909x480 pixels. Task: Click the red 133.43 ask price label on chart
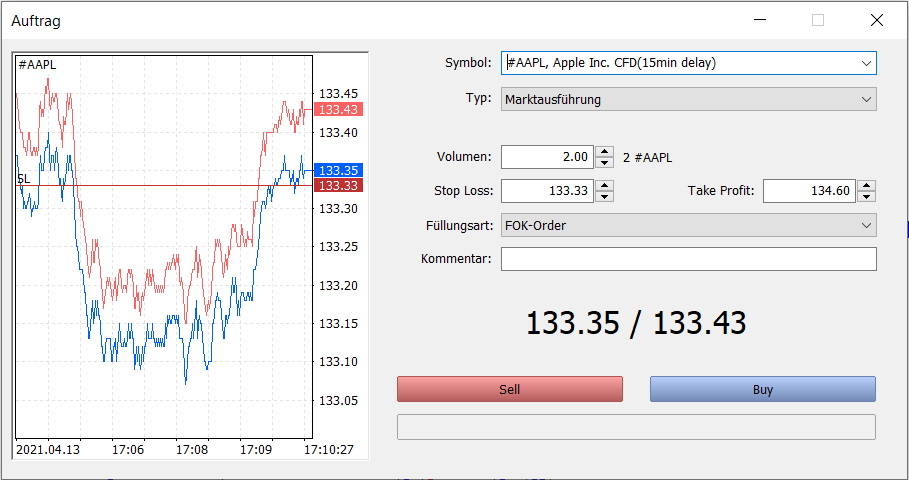(339, 109)
